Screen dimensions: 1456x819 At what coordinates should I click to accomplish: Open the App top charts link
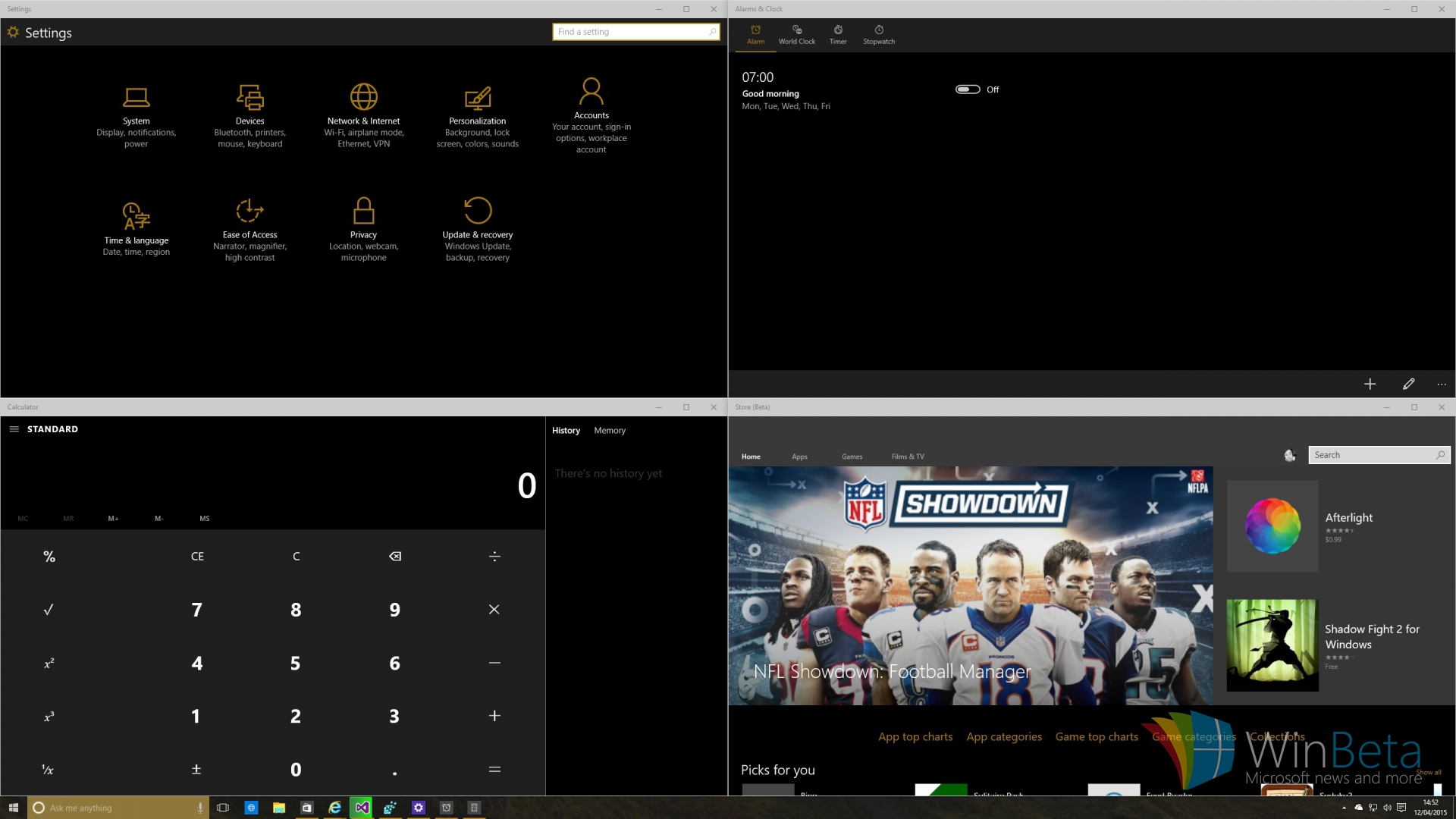coord(915,736)
